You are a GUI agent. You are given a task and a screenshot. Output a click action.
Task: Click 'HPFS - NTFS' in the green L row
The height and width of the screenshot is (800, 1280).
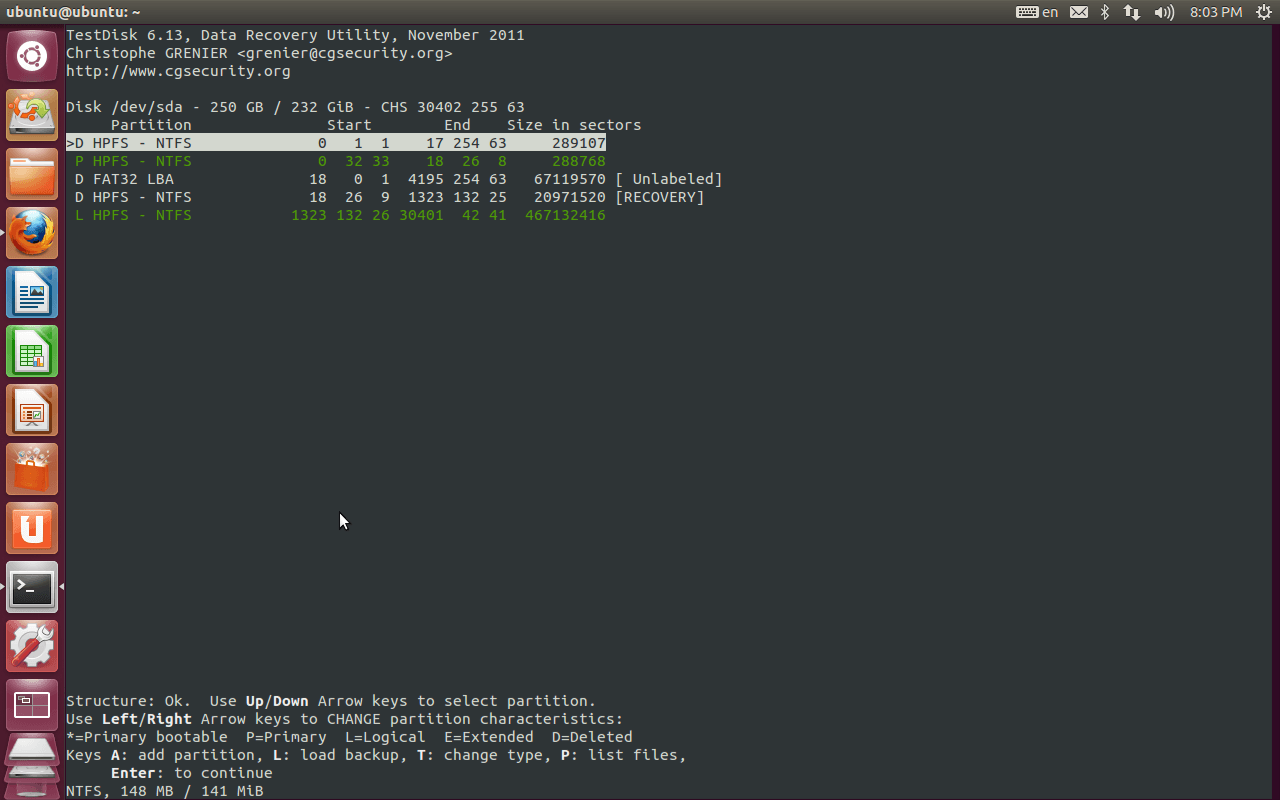[142, 215]
